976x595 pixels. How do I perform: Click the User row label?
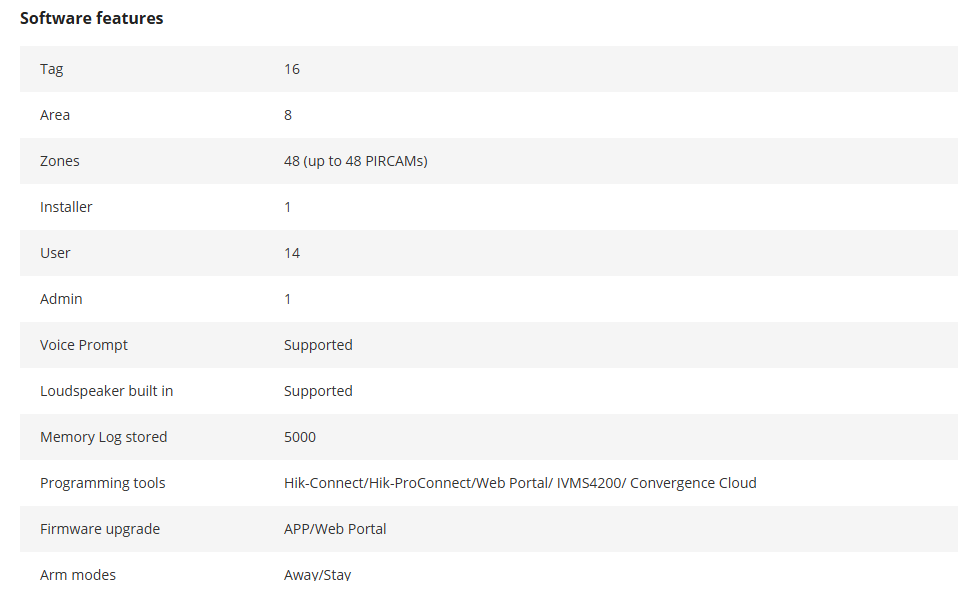pos(55,253)
